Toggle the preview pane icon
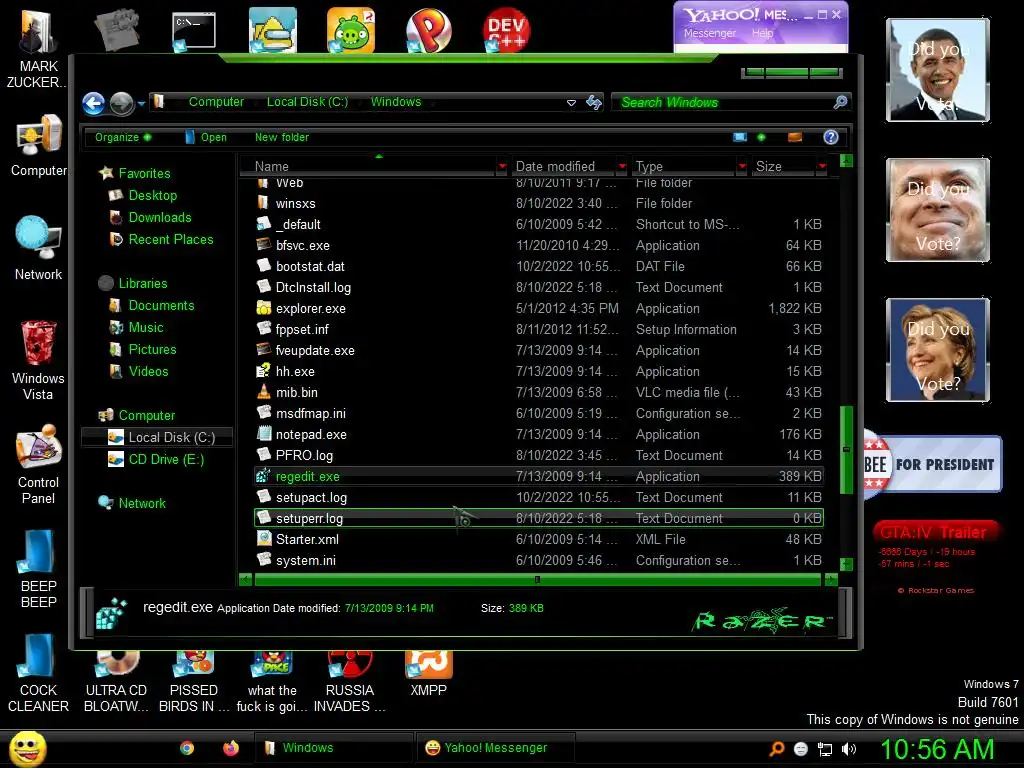This screenshot has width=1024, height=768. (795, 137)
